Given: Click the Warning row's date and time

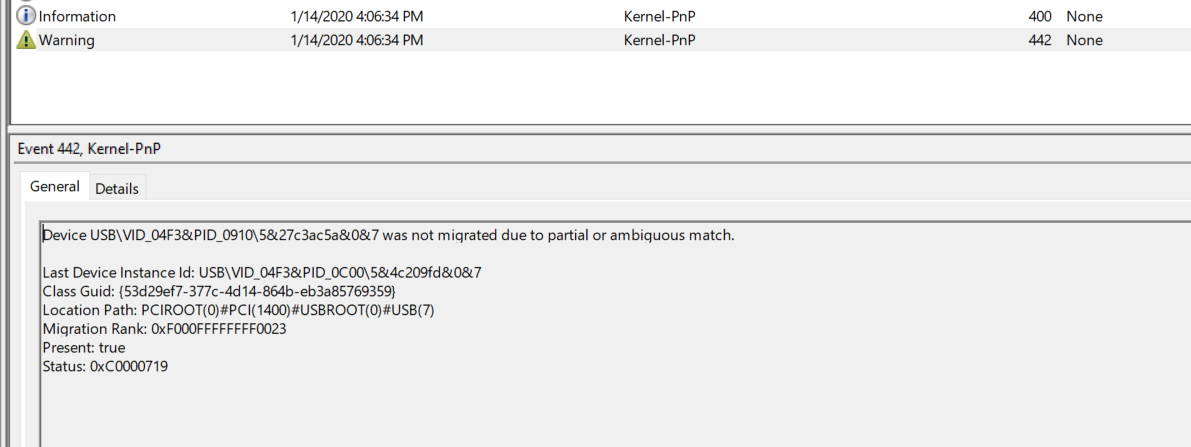Looking at the screenshot, I should pyautogui.click(x=356, y=40).
